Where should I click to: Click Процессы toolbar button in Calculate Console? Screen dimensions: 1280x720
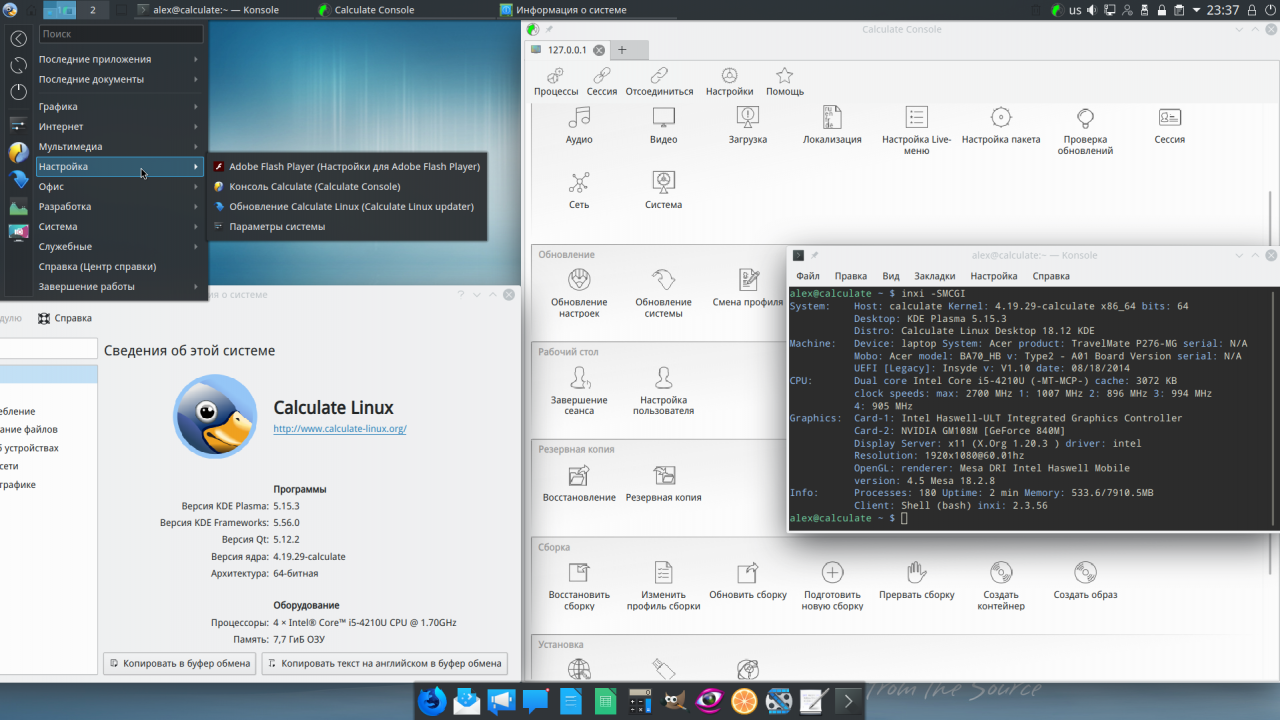tap(556, 82)
